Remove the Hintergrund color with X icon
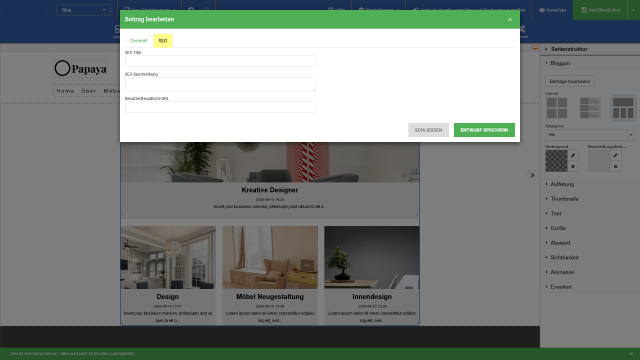The height and width of the screenshot is (360, 640). [573, 167]
